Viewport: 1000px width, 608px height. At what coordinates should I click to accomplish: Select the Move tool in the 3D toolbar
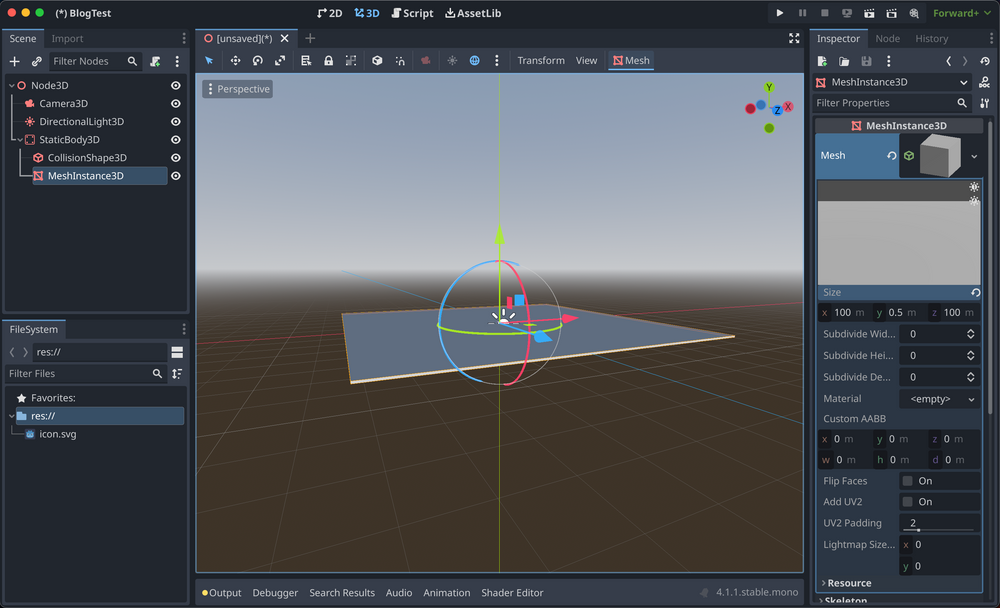[x=235, y=60]
